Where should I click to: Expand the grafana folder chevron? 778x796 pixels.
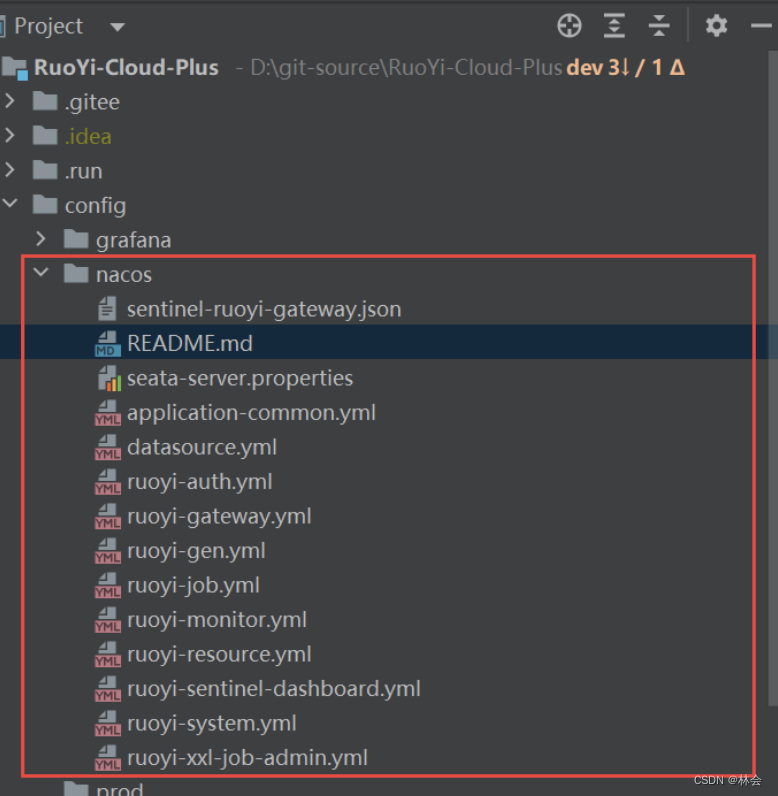coord(41,239)
